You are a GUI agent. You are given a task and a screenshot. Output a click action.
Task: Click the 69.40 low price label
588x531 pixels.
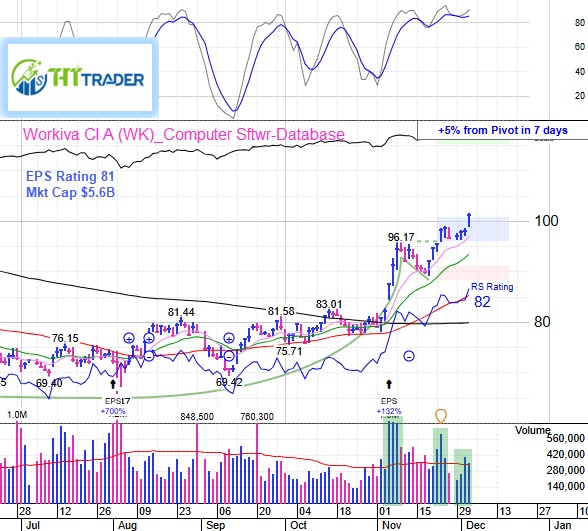tap(49, 383)
